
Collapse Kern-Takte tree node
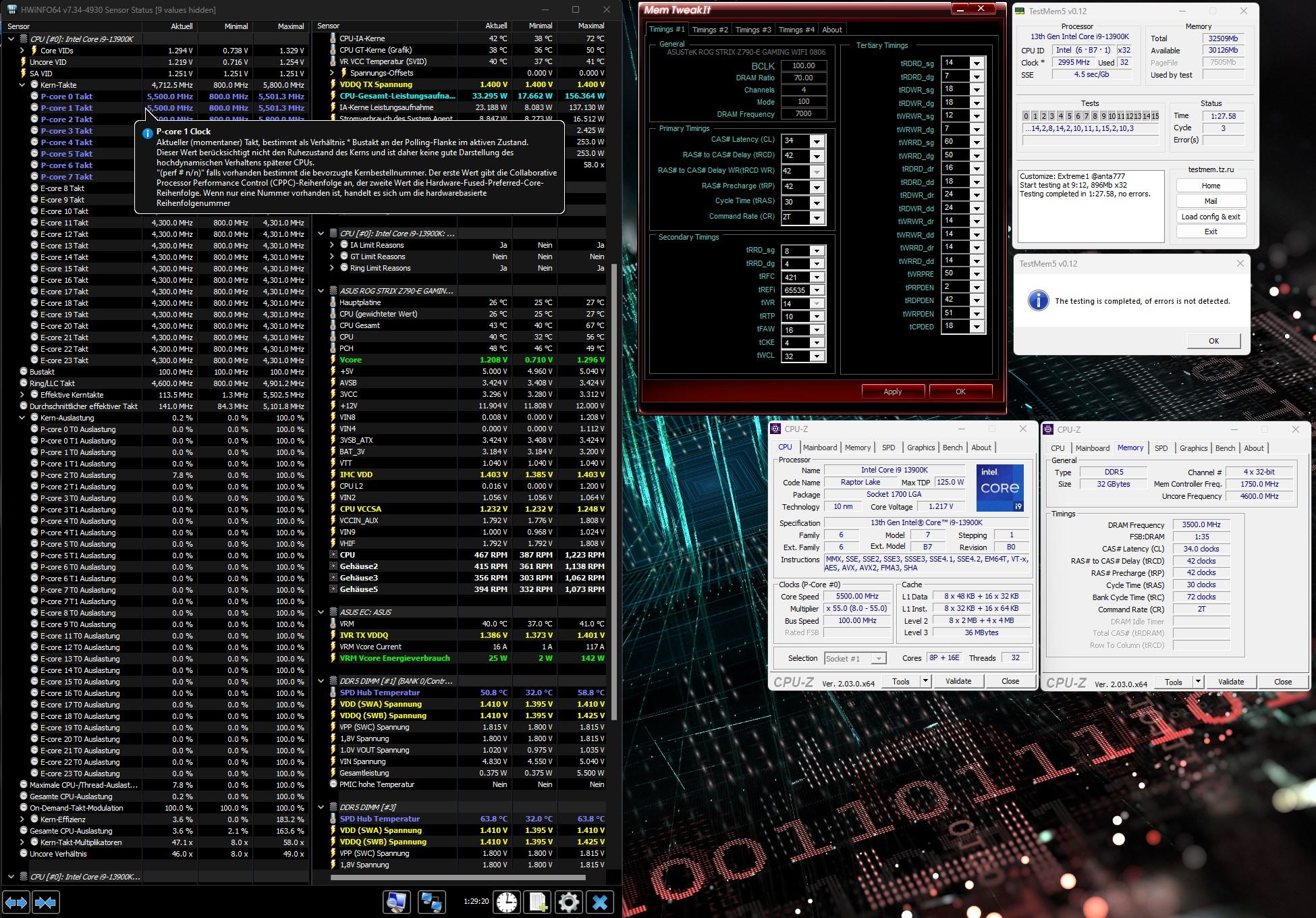coord(22,85)
